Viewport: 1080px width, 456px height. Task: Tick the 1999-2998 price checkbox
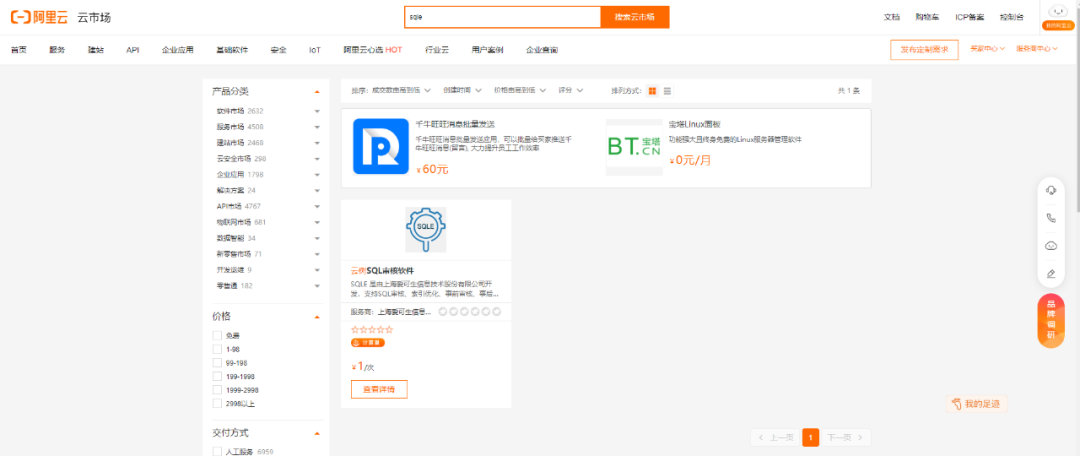218,390
